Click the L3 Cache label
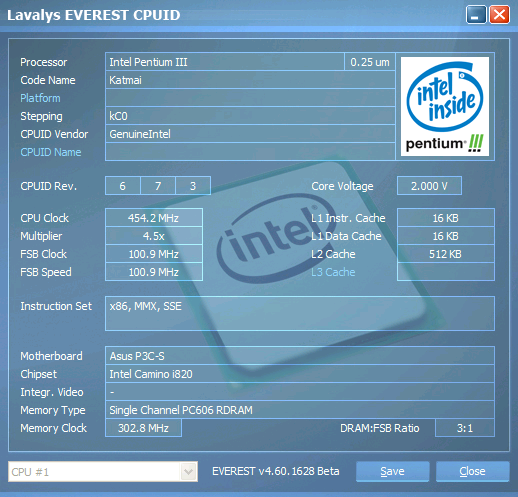518x497 pixels. [x=333, y=272]
